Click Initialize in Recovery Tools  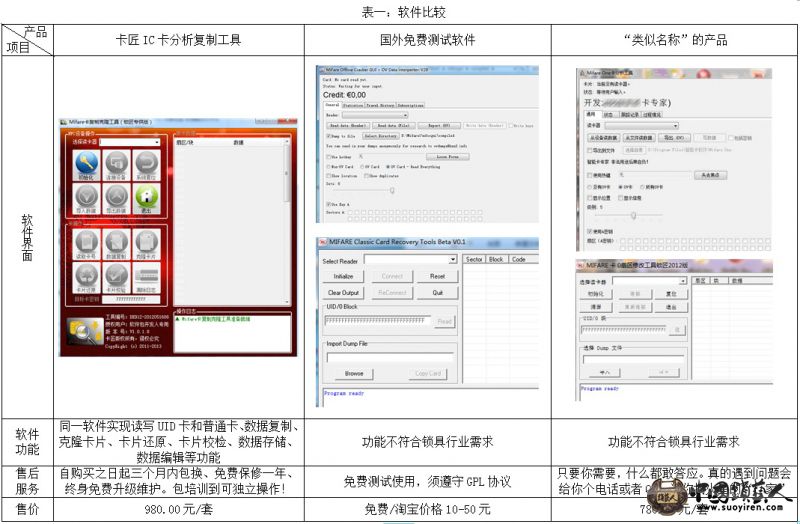(x=343, y=277)
